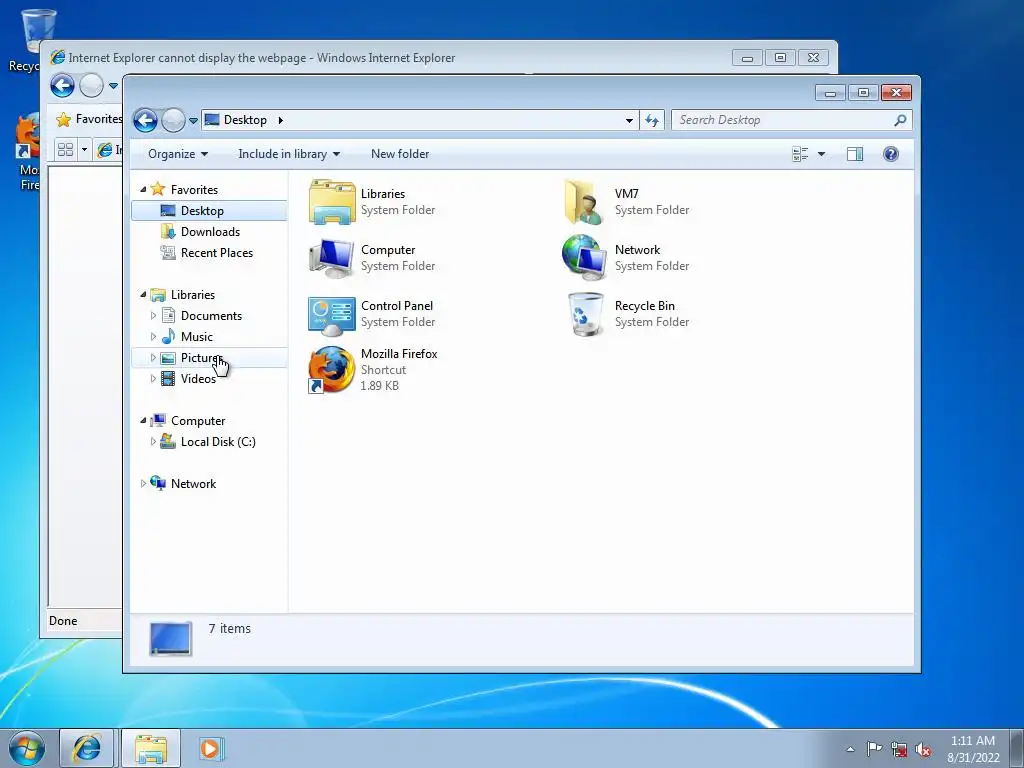Open Recent Places in Favorites
This screenshot has height=768, width=1024.
[217, 253]
